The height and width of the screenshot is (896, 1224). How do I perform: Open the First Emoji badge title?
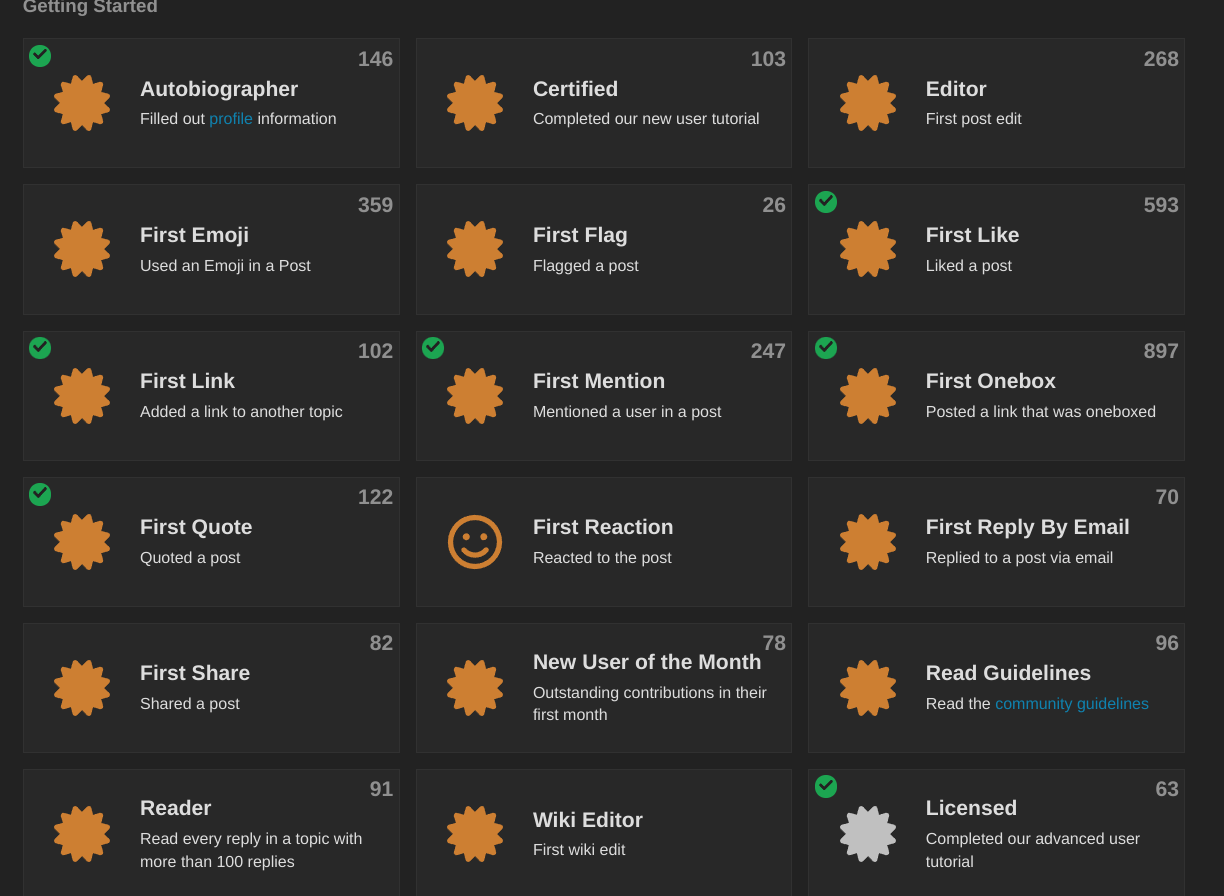coord(194,235)
